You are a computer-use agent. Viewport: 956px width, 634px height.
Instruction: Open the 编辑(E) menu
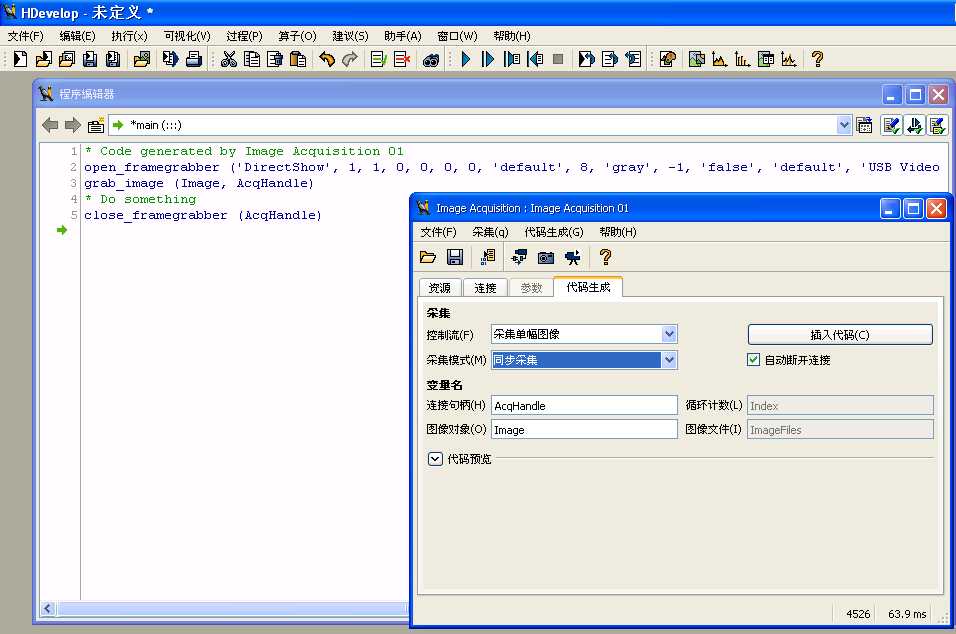77,36
